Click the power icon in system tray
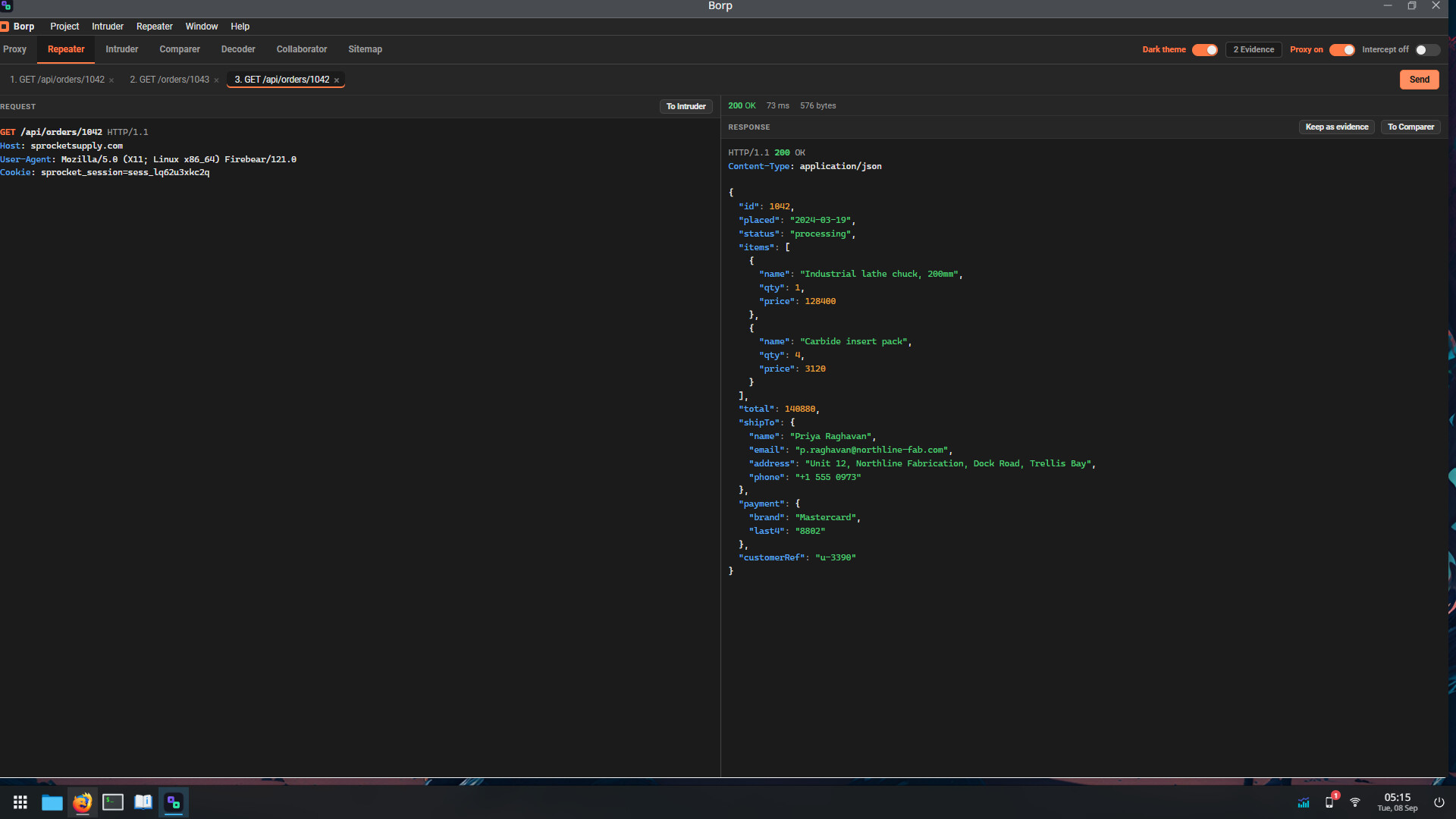The height and width of the screenshot is (819, 1456). tap(1439, 802)
